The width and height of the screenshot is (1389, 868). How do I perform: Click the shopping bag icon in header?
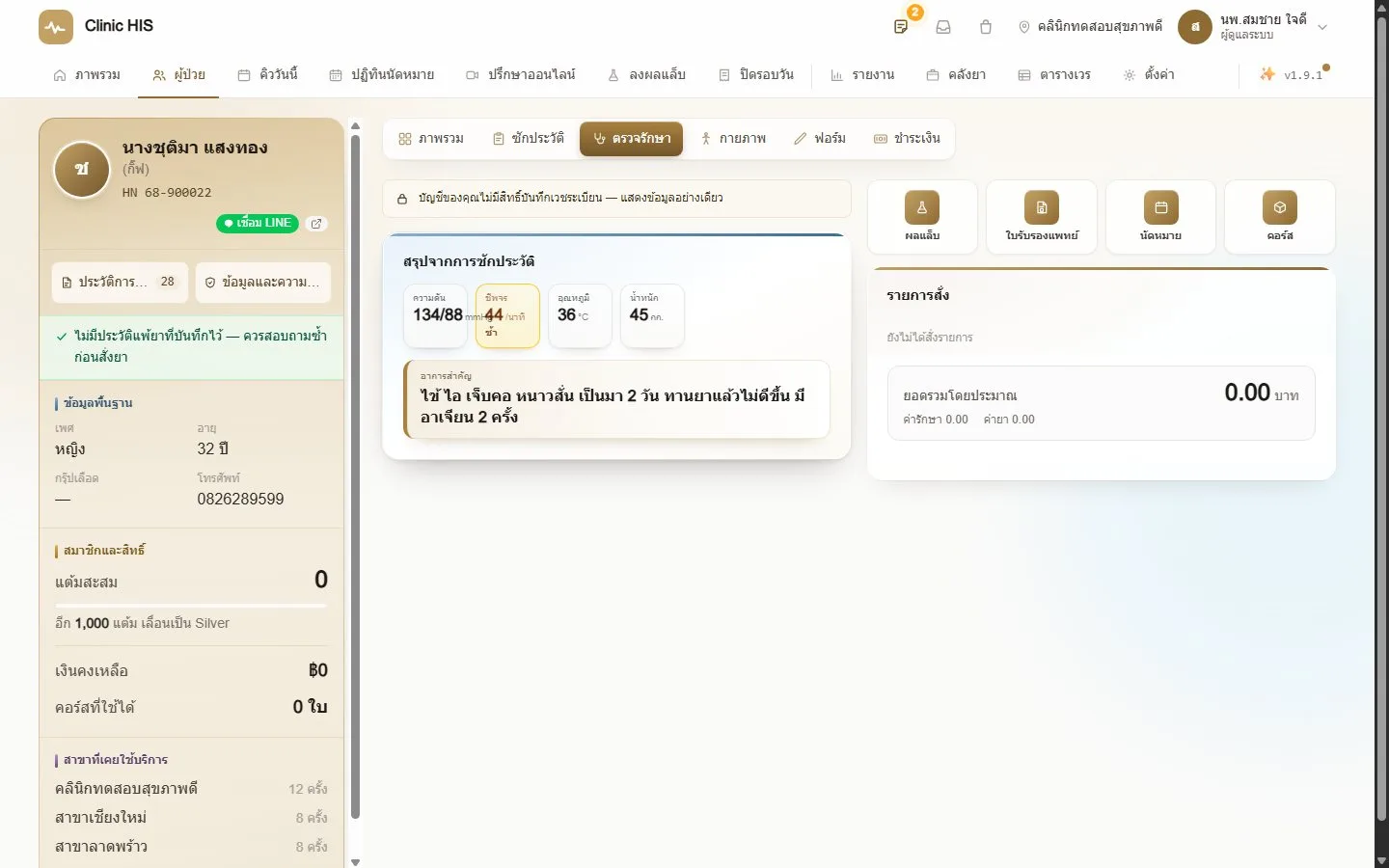(x=986, y=27)
